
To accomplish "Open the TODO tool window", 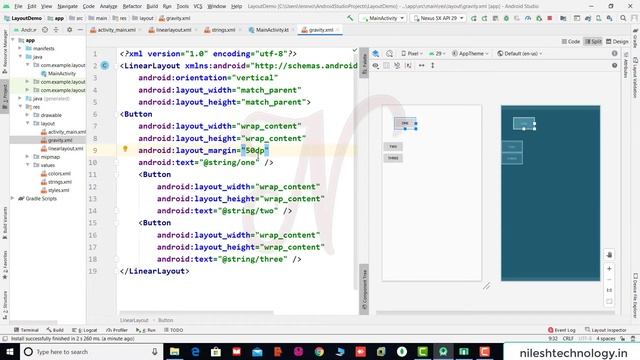I will coord(173,330).
